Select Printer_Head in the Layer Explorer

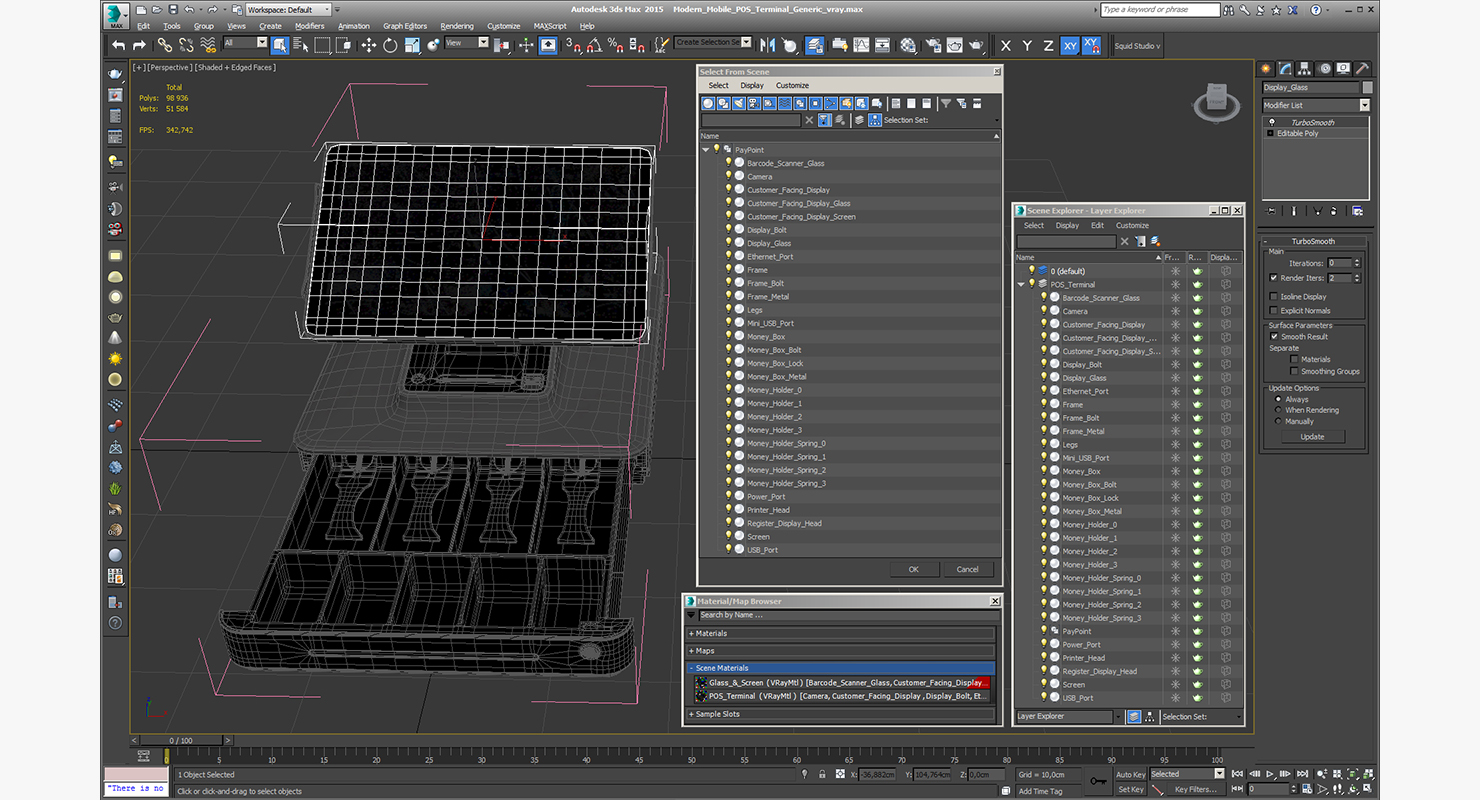pyautogui.click(x=1083, y=658)
